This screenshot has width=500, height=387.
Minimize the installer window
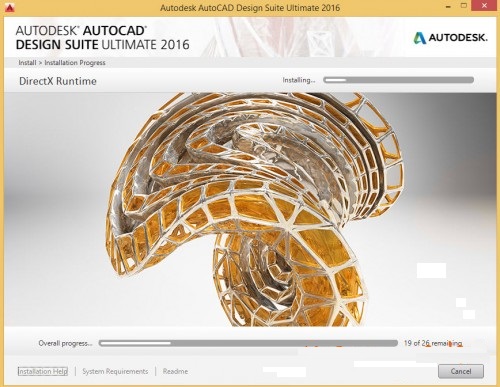coord(448,6)
